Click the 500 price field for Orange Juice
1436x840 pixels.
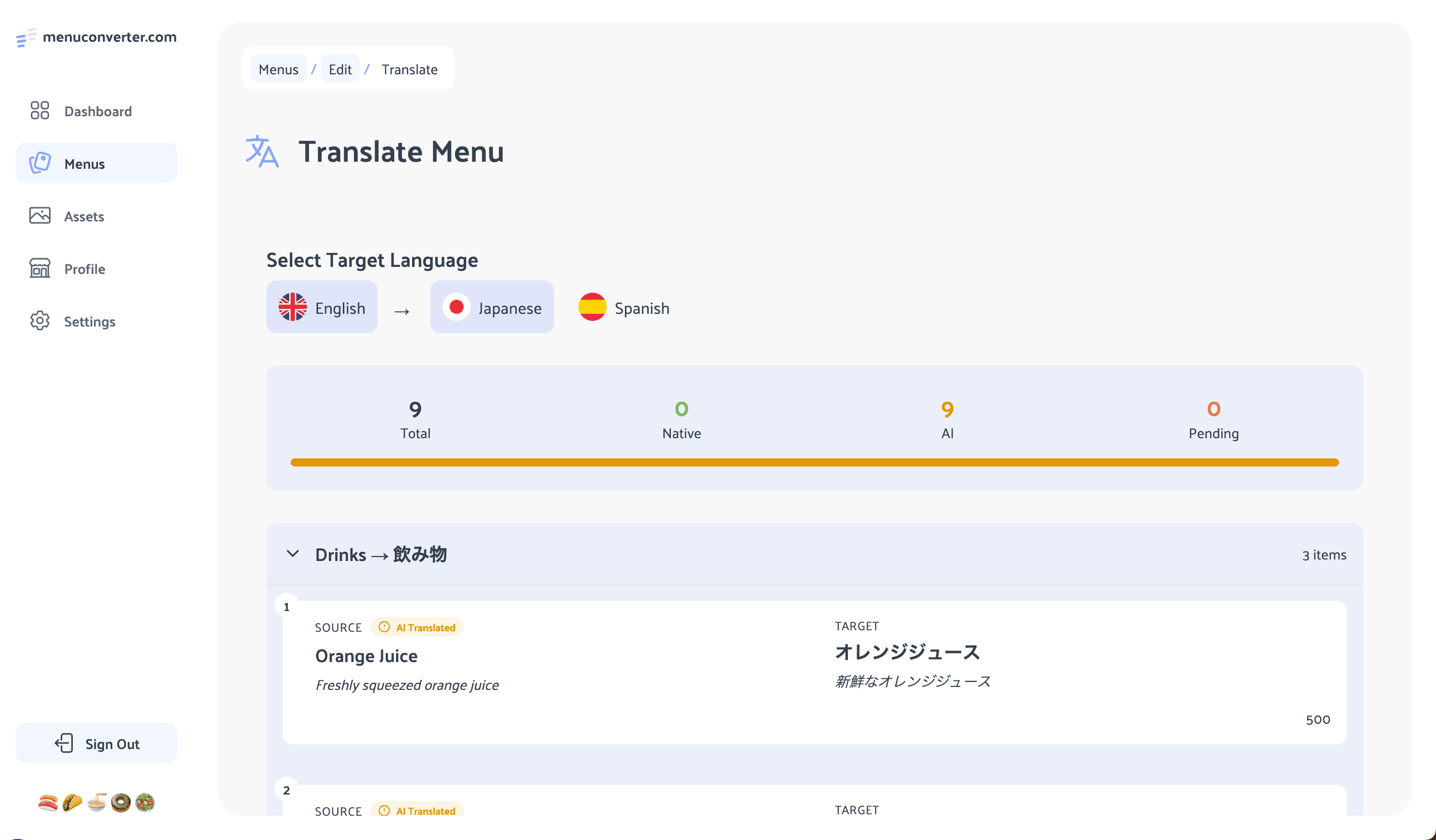[1318, 719]
